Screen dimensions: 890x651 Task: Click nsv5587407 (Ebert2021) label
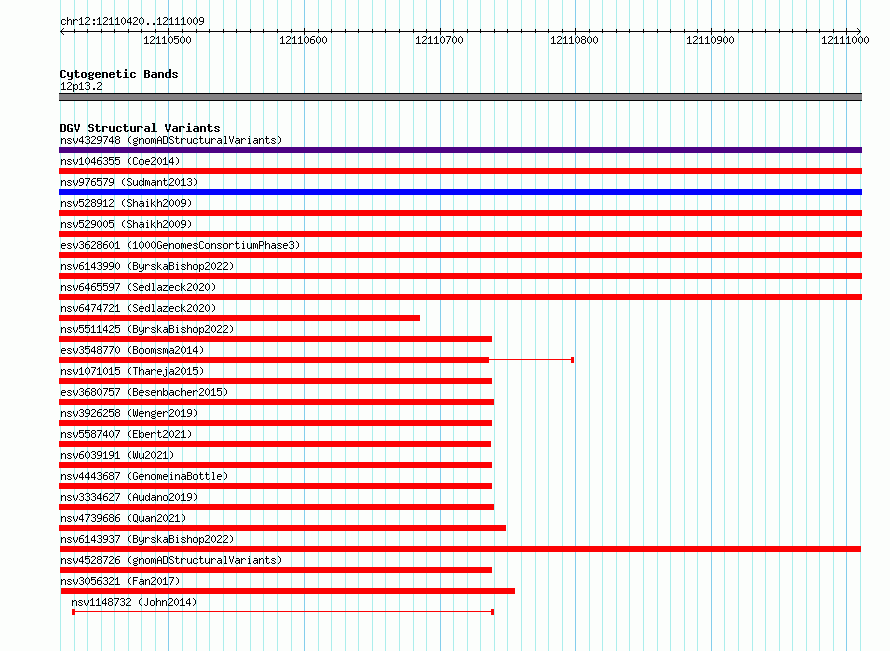click(126, 434)
